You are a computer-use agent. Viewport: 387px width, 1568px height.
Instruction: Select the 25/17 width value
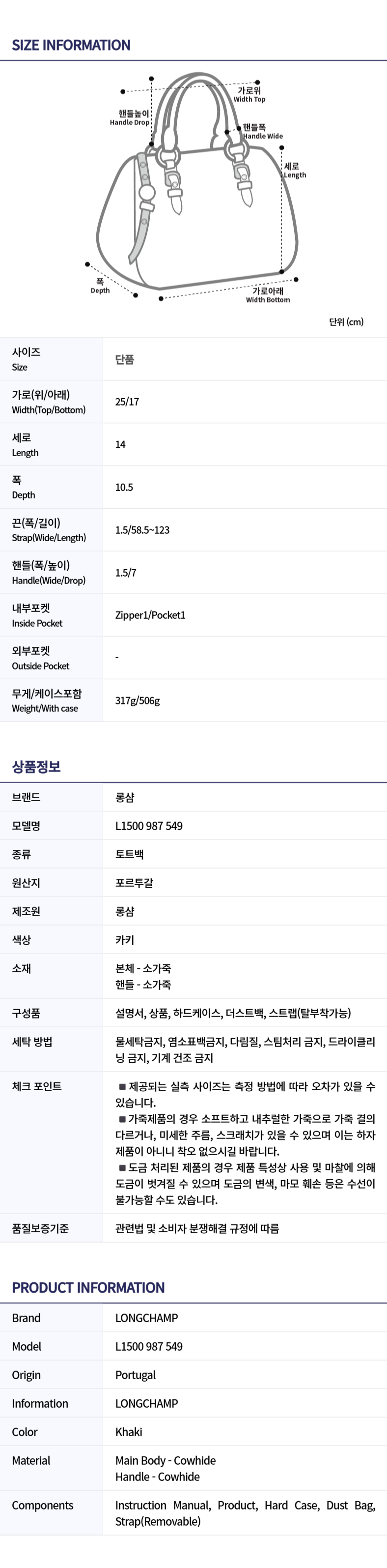(x=127, y=402)
